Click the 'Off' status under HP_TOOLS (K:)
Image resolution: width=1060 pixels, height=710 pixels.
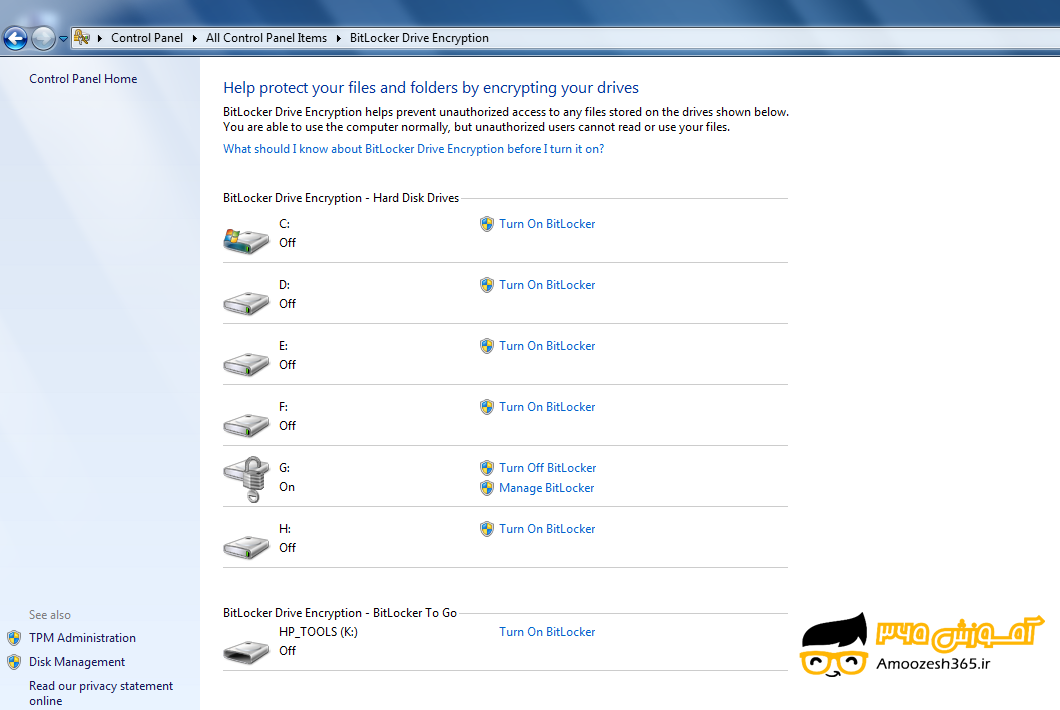(288, 650)
